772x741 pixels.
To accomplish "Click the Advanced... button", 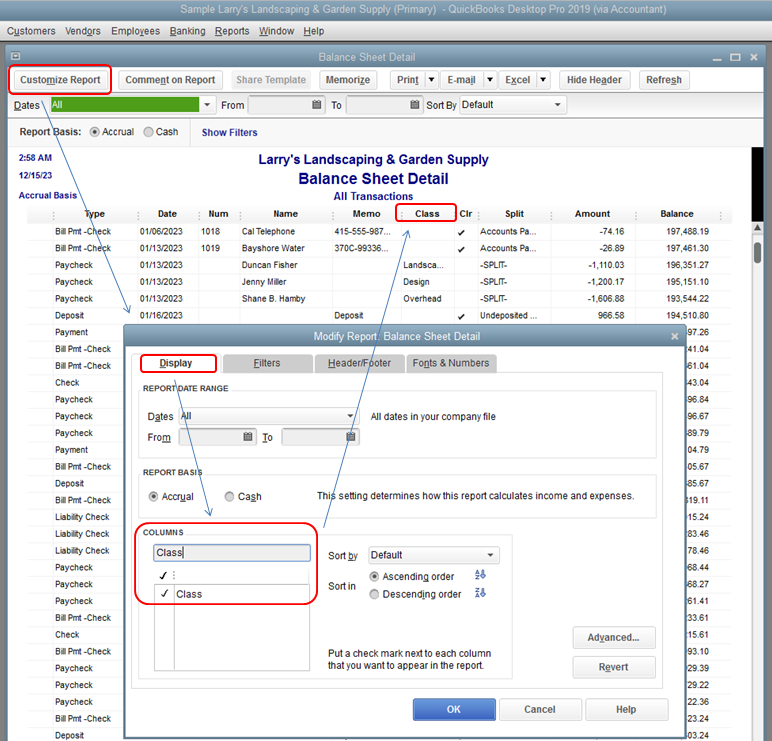I will tap(613, 638).
